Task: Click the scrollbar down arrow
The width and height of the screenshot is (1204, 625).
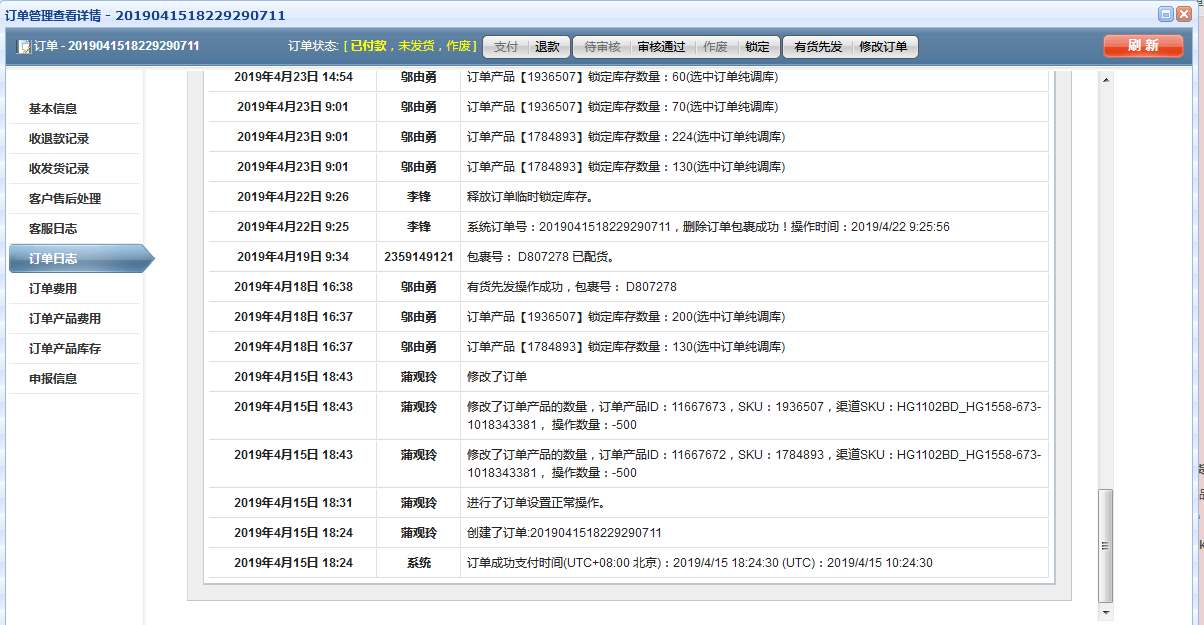Action: point(1105,611)
